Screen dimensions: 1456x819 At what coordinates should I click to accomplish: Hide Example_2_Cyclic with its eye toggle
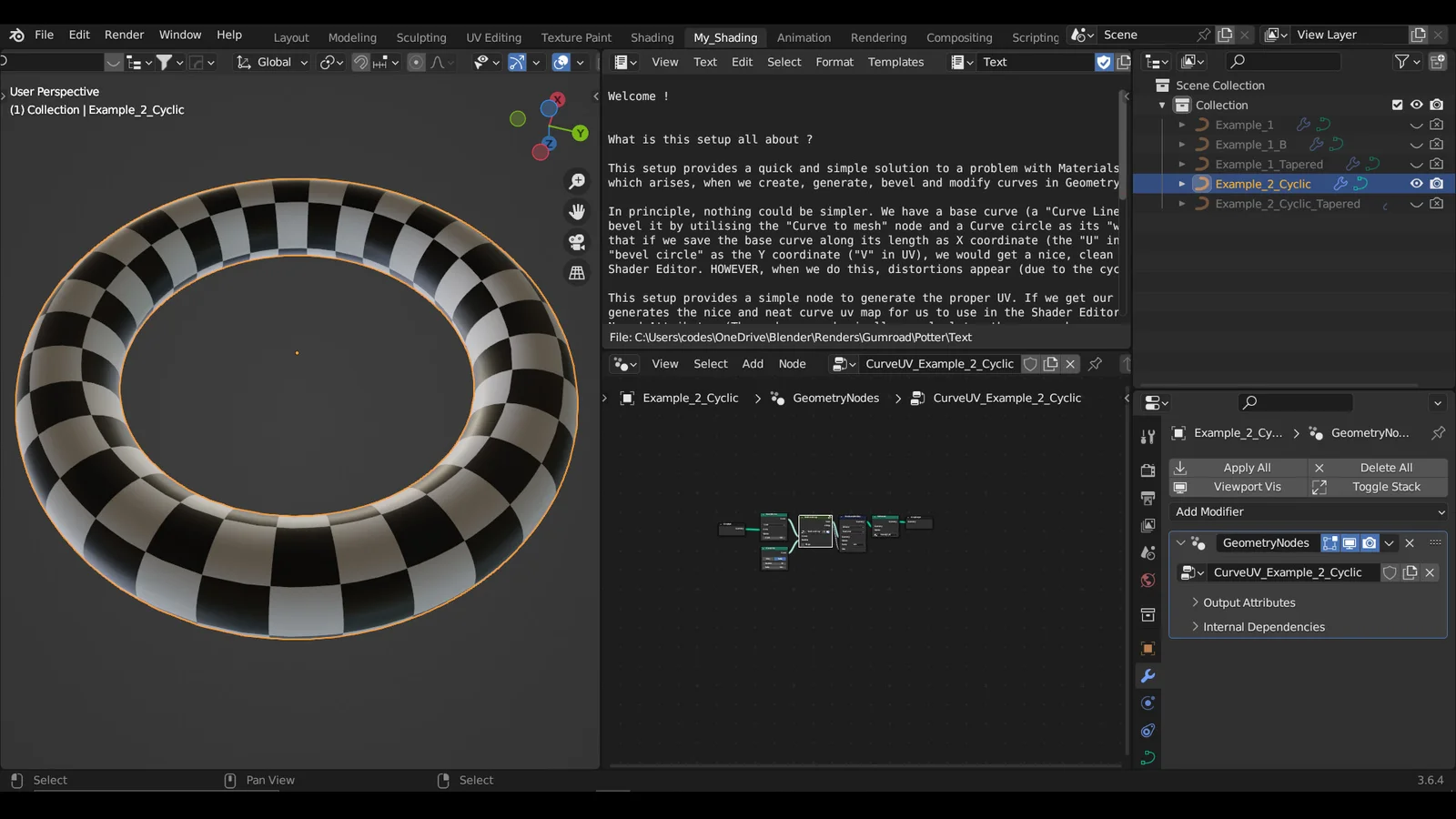1416,183
